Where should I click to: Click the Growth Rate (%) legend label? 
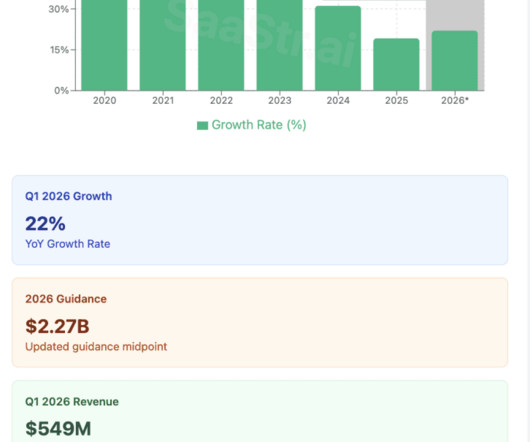pos(259,125)
